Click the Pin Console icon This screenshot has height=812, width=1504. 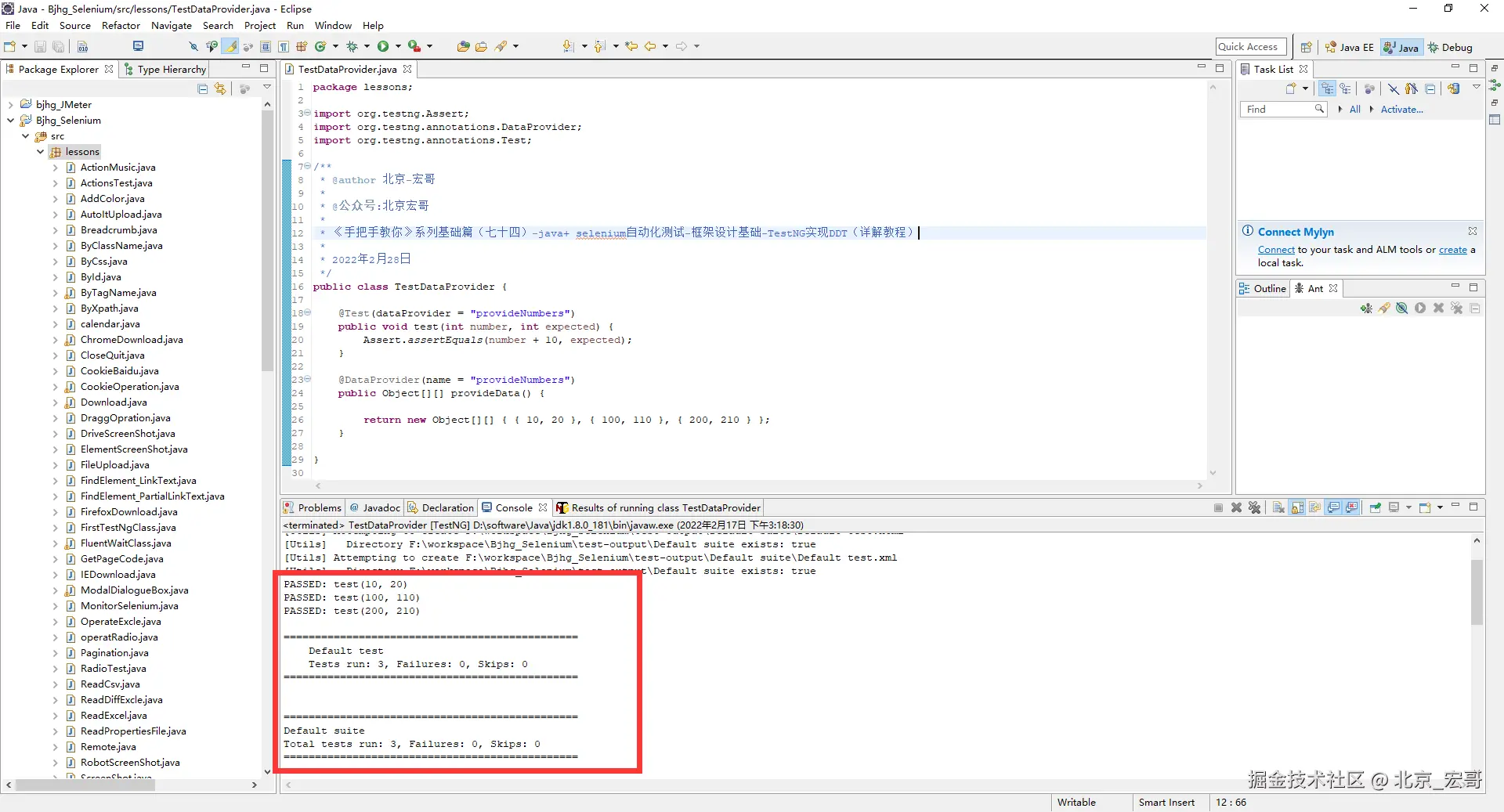[1376, 507]
